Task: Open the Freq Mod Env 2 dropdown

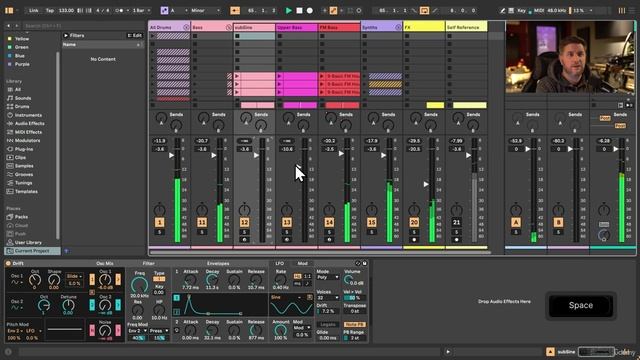Action: 137,331
